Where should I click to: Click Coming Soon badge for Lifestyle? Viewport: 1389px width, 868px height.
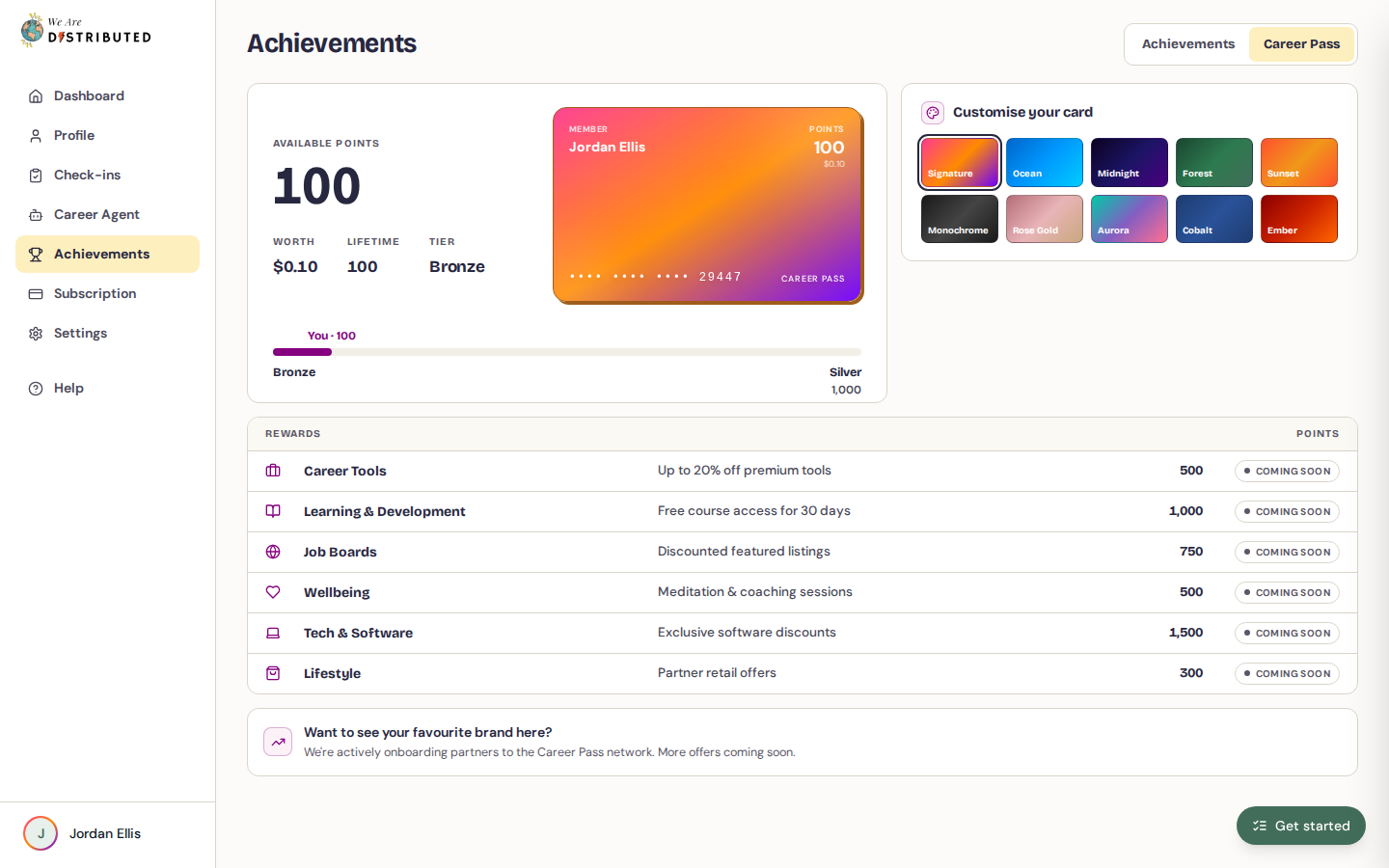pyautogui.click(x=1287, y=673)
